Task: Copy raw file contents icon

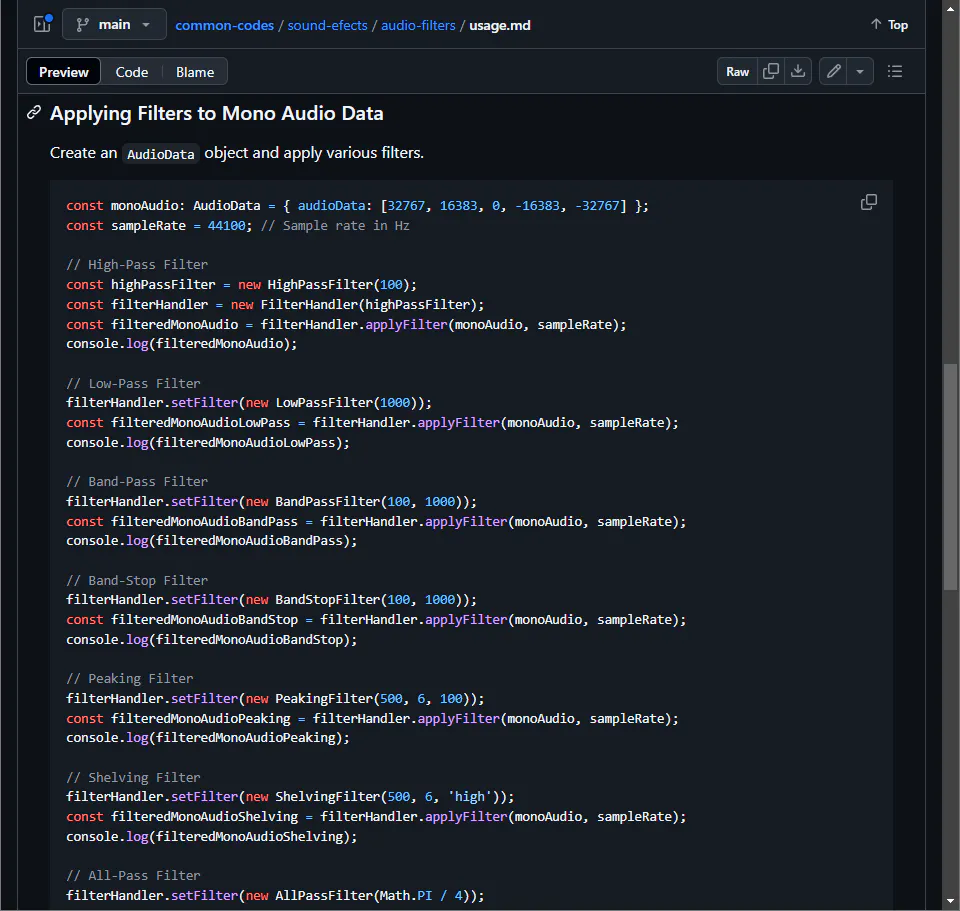Action: click(771, 72)
